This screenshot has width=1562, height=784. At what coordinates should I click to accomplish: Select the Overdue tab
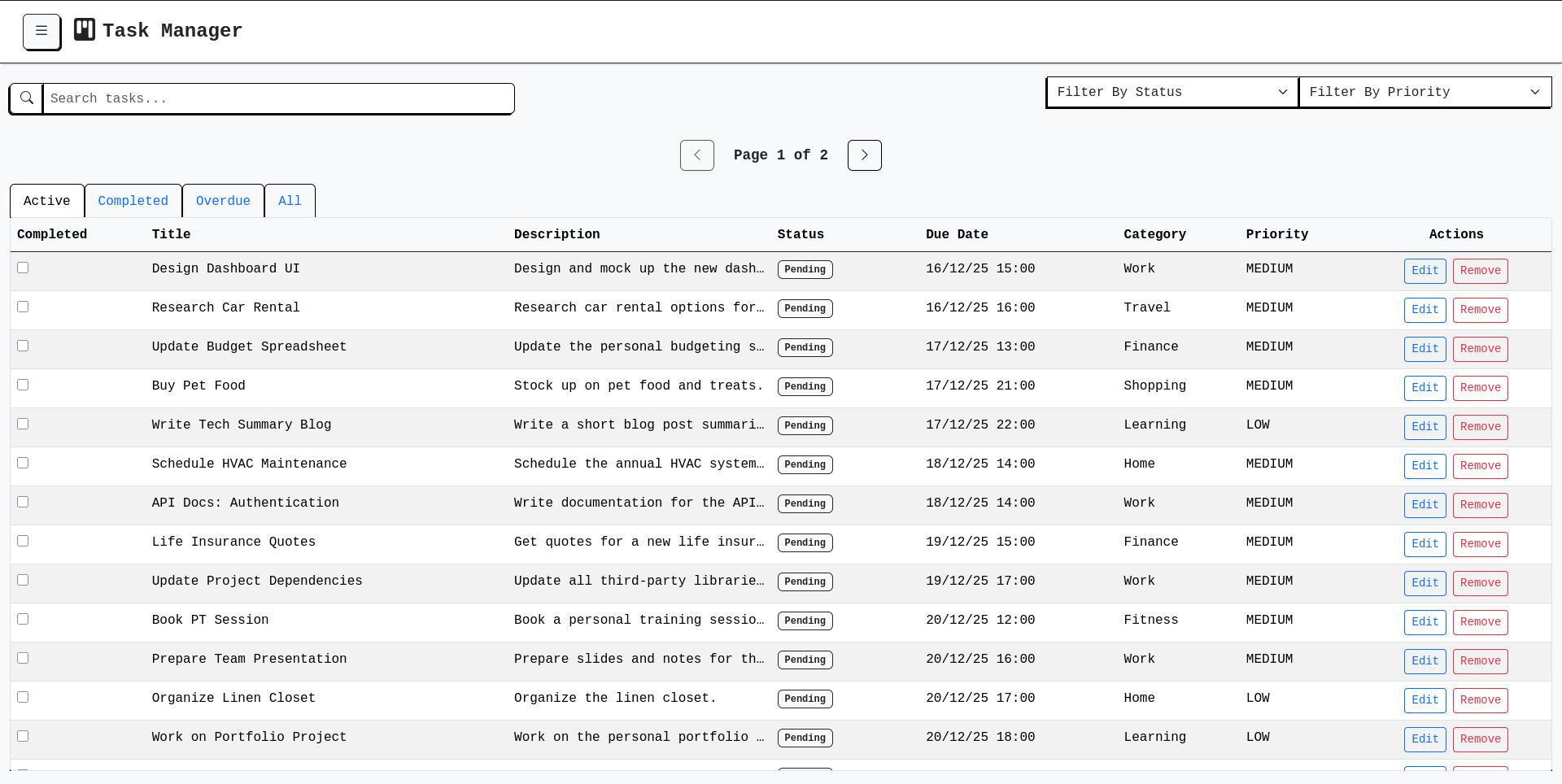pyautogui.click(x=223, y=201)
